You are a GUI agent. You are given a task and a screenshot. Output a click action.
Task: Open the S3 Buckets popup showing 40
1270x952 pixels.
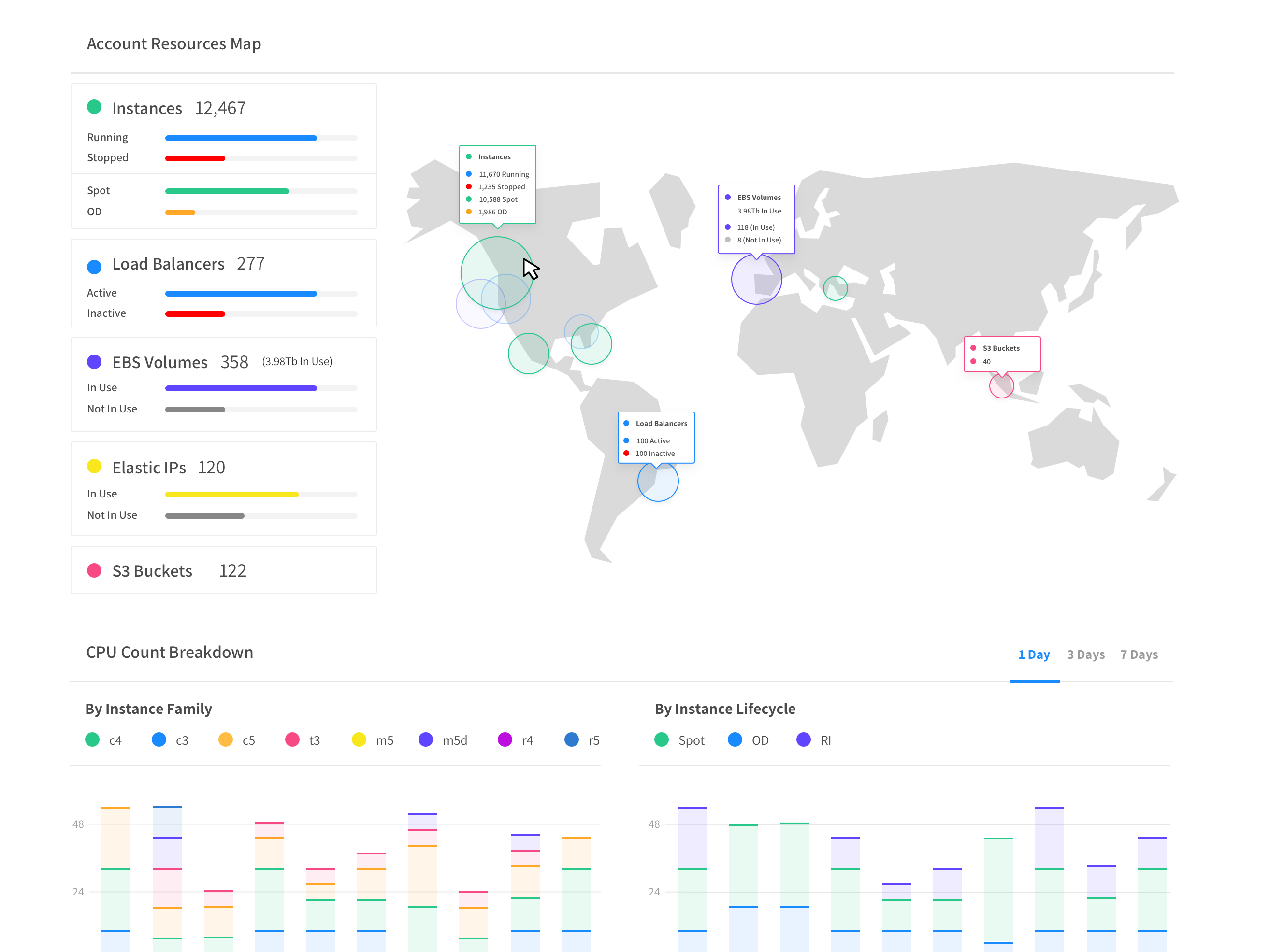[1002, 355]
